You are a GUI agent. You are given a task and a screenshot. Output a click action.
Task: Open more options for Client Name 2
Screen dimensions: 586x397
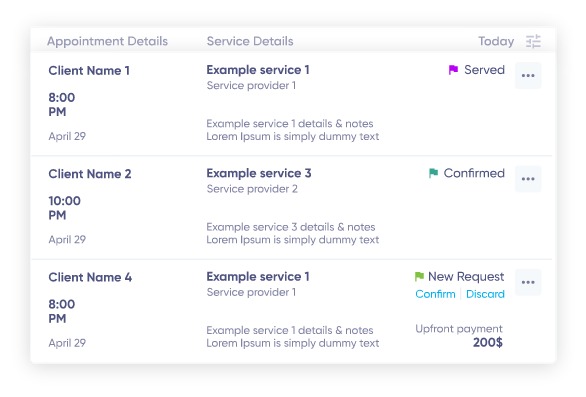coord(528,179)
